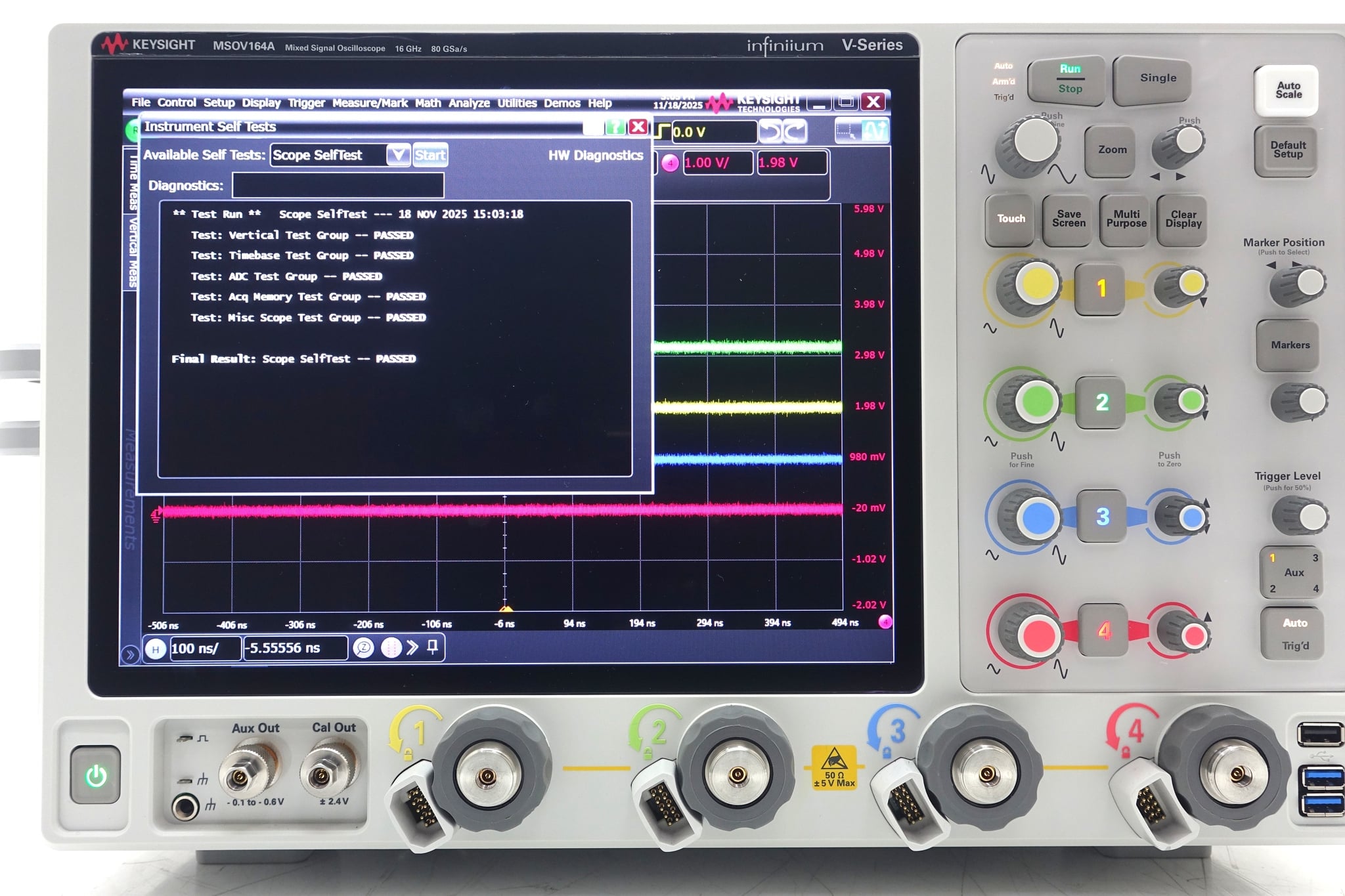Push the Markers key

coord(1288,345)
